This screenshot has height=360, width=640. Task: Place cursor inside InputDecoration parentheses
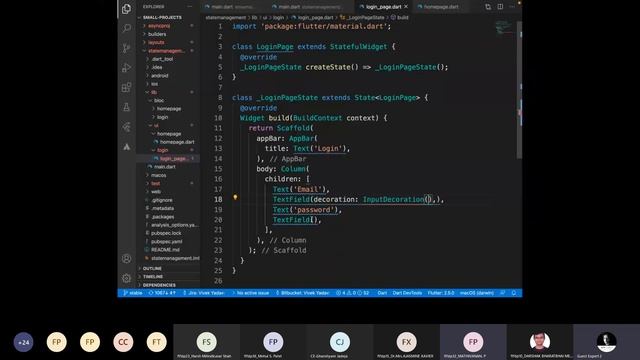pyautogui.click(x=429, y=200)
